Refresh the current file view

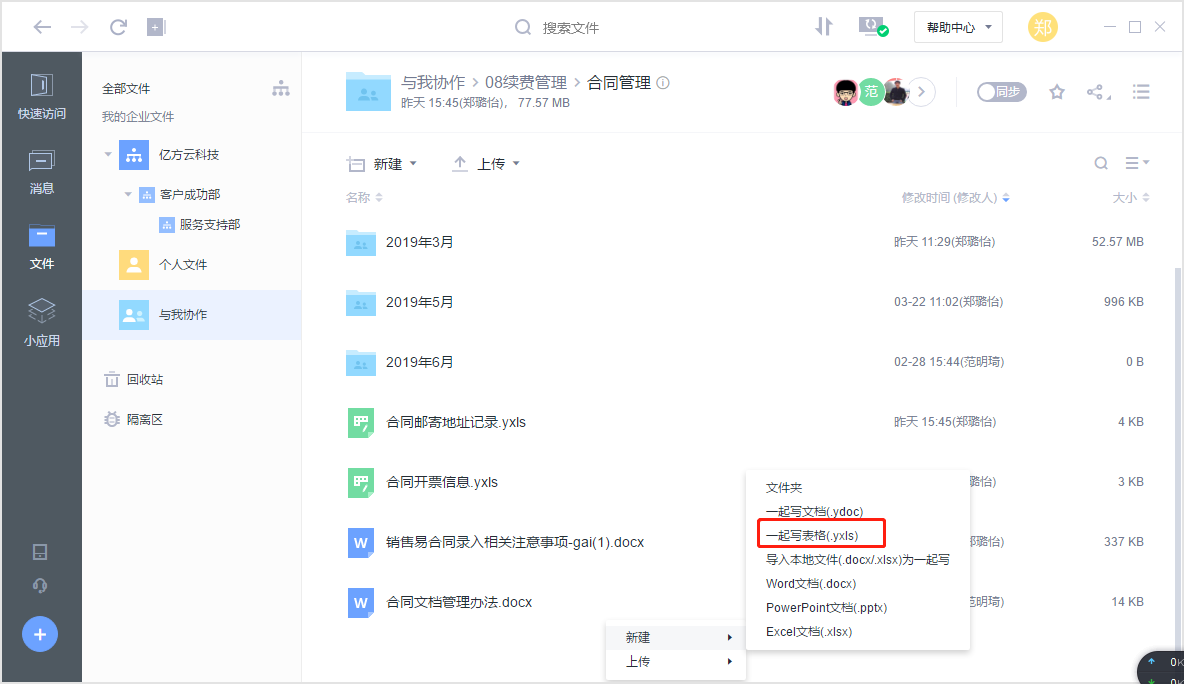118,27
